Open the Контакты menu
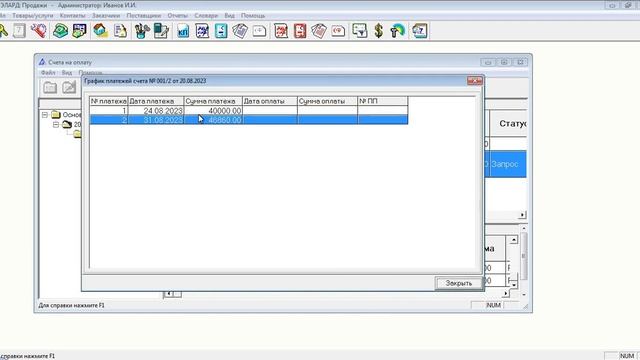Image resolution: width=640 pixels, height=360 pixels. (73, 16)
